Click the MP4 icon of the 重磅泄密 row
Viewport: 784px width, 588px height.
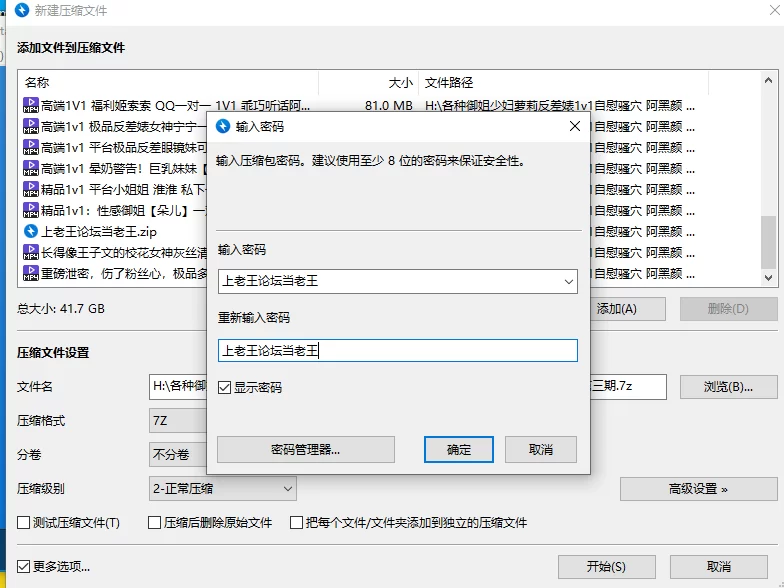pyautogui.click(x=30, y=274)
